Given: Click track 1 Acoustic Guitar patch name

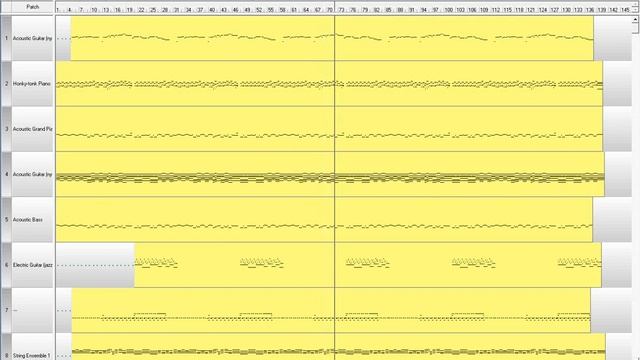Looking at the screenshot, I should tap(33, 38).
